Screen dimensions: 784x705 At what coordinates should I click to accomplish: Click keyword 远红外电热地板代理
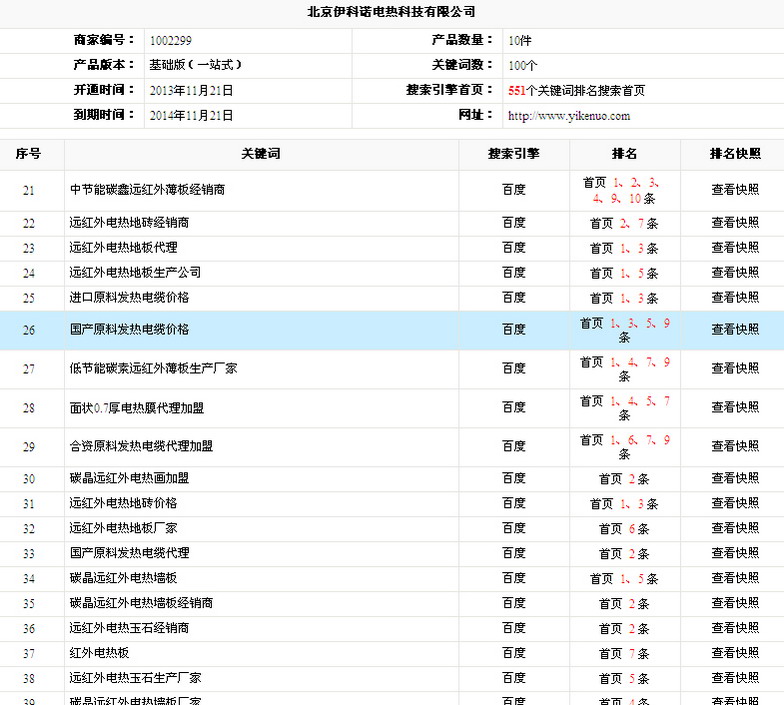click(124, 248)
